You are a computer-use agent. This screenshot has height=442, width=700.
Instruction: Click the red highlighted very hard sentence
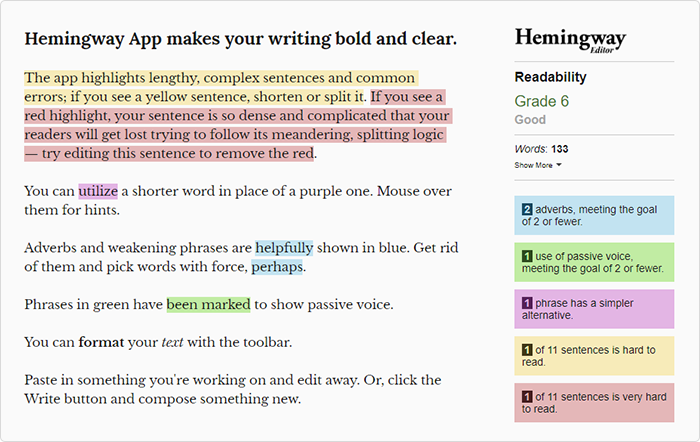click(237, 125)
